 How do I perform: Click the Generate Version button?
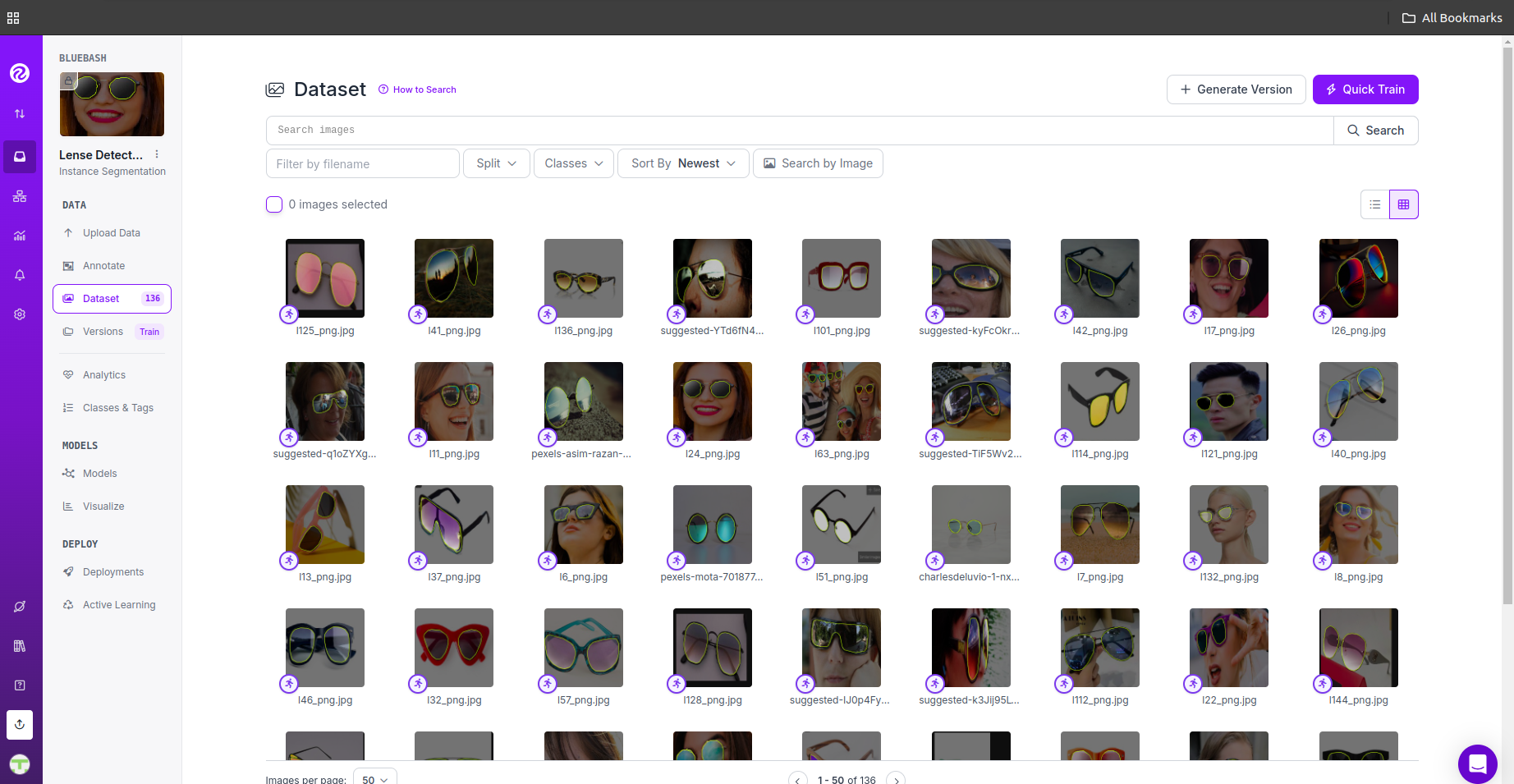[1236, 89]
